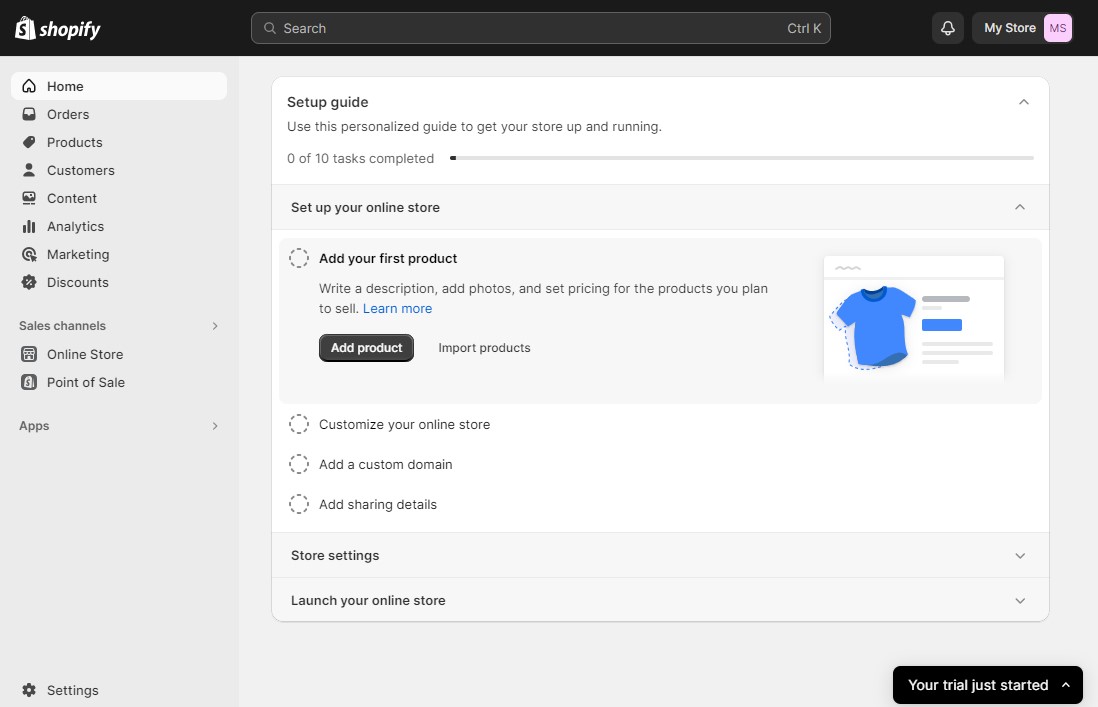Toggle the 'Customize your online store' task circle
The width and height of the screenshot is (1098, 707).
point(299,424)
